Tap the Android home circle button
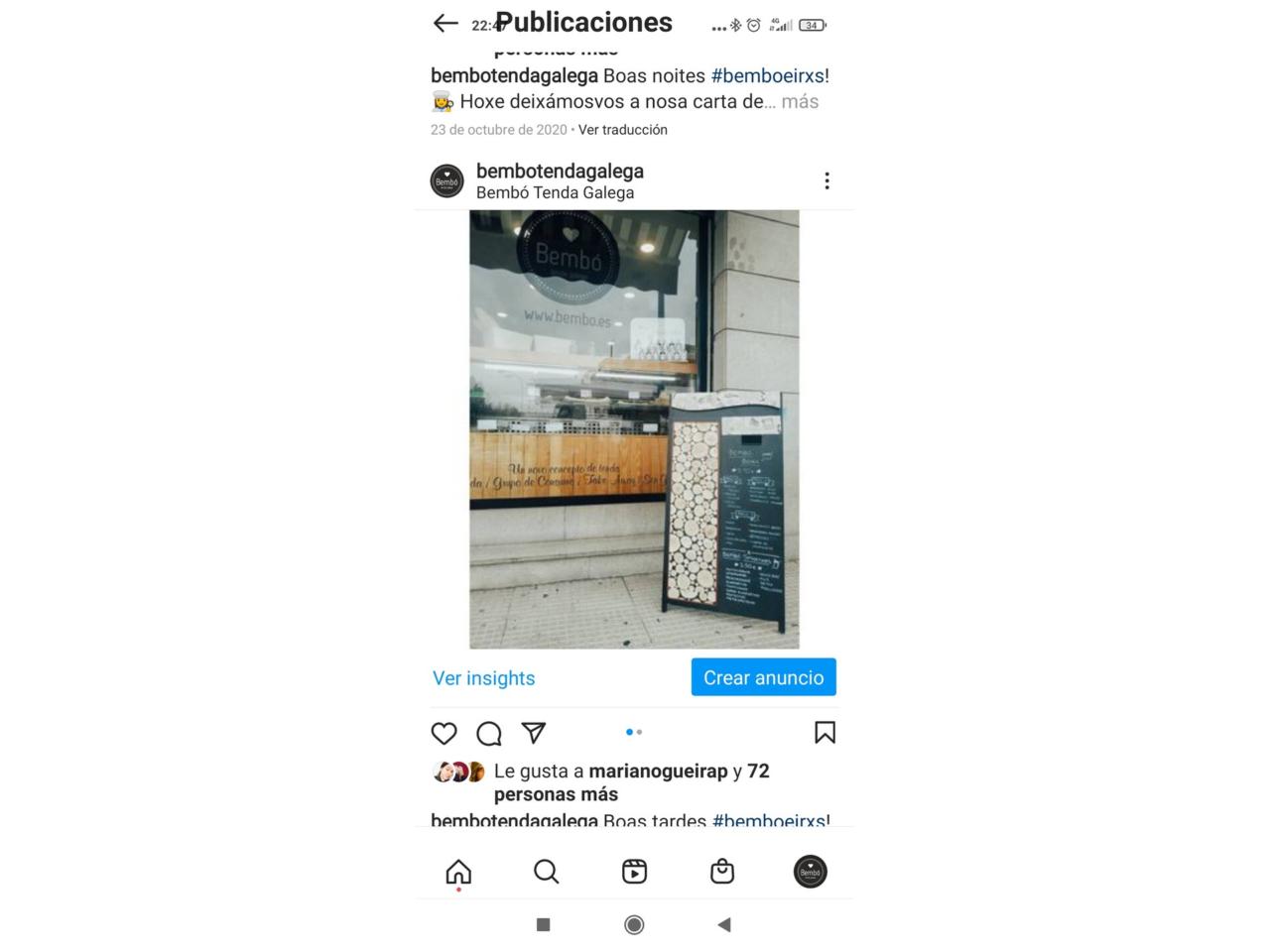Viewport: 1270px width, 952px height. 634,924
